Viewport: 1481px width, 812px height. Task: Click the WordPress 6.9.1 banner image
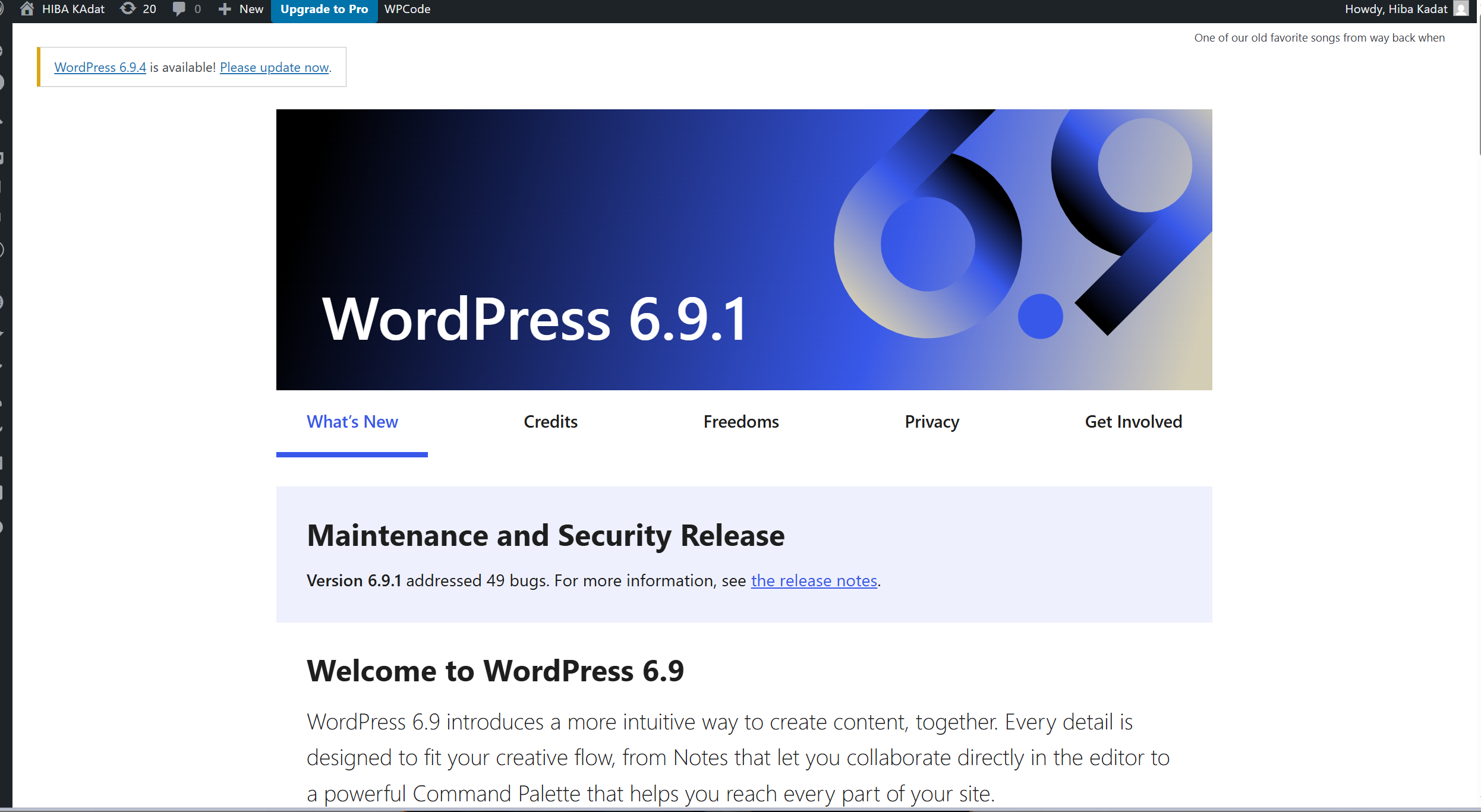(744, 249)
